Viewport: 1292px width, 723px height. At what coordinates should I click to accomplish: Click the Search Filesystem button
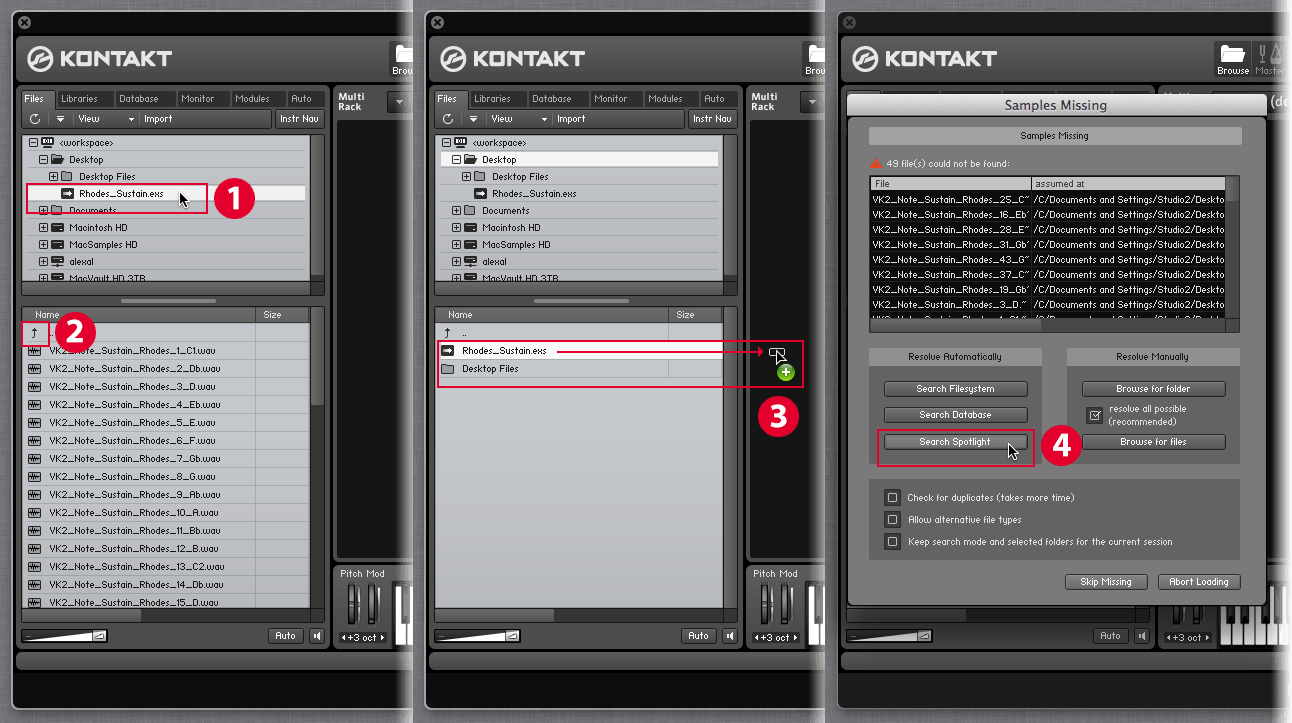(x=955, y=389)
